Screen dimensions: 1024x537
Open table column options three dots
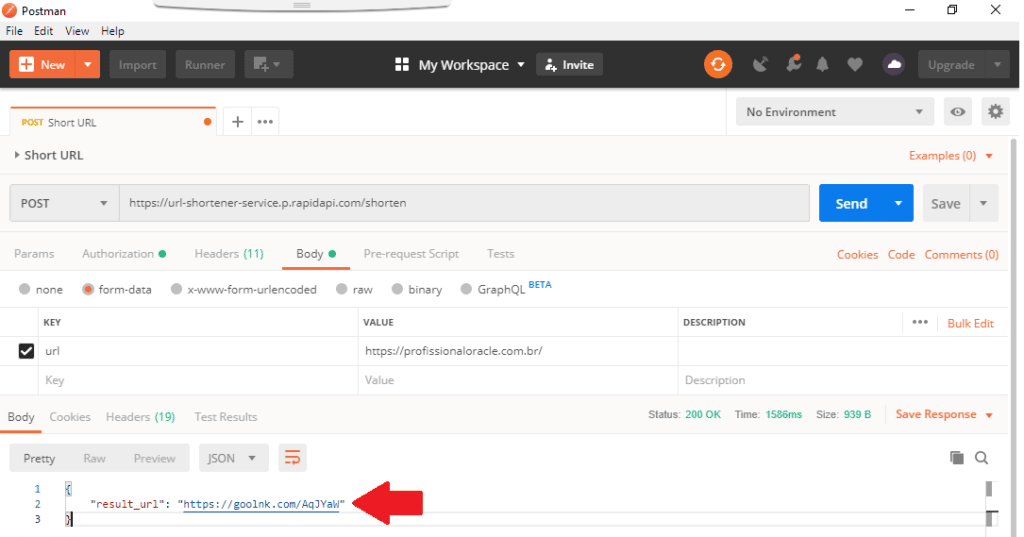[920, 322]
